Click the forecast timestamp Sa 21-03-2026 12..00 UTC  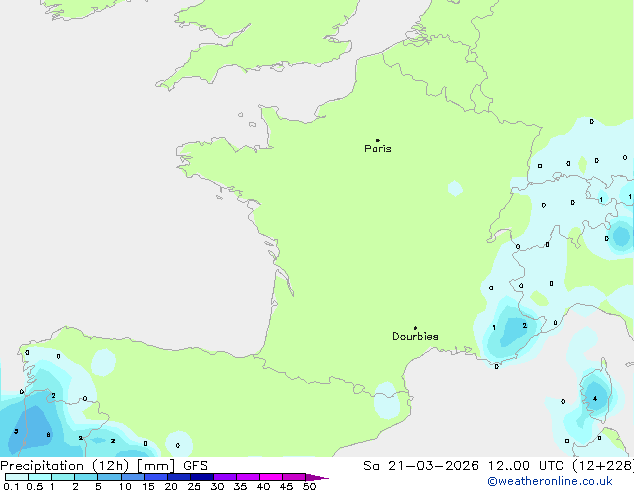463,466
